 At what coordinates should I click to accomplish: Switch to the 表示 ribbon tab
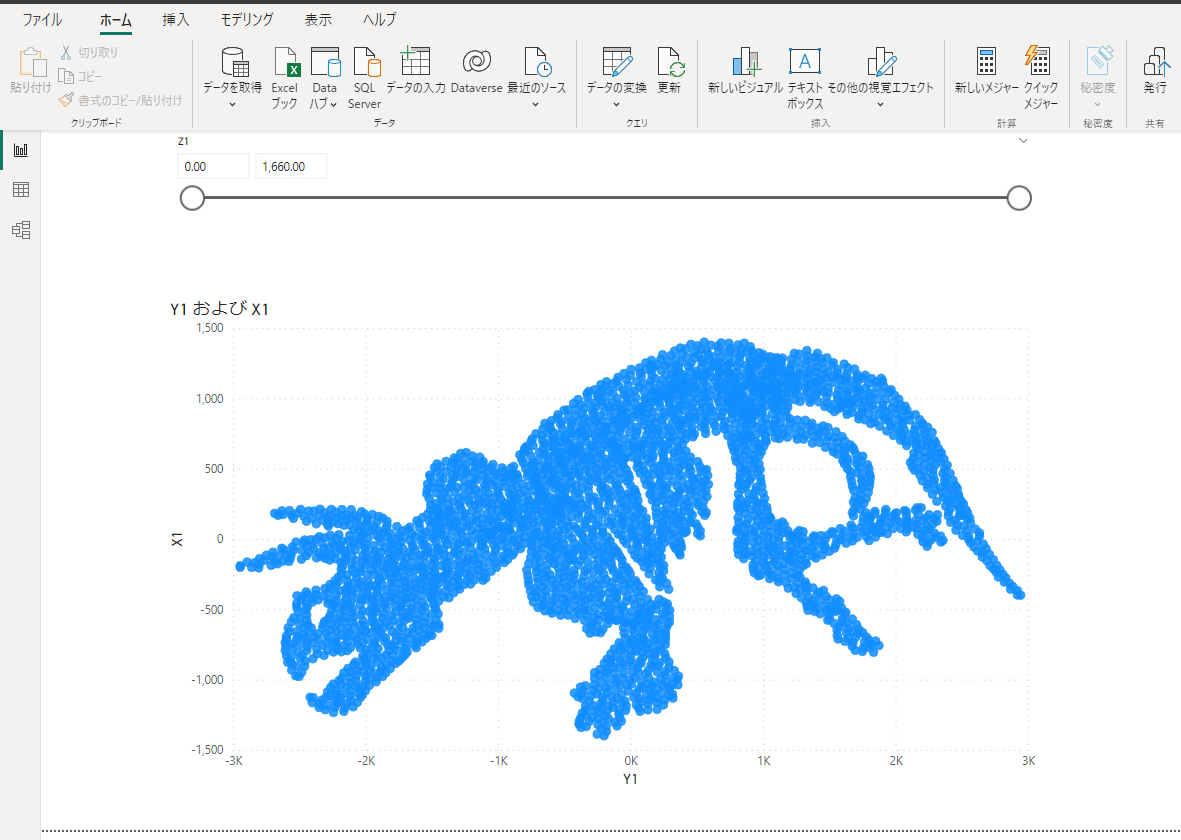pyautogui.click(x=318, y=20)
